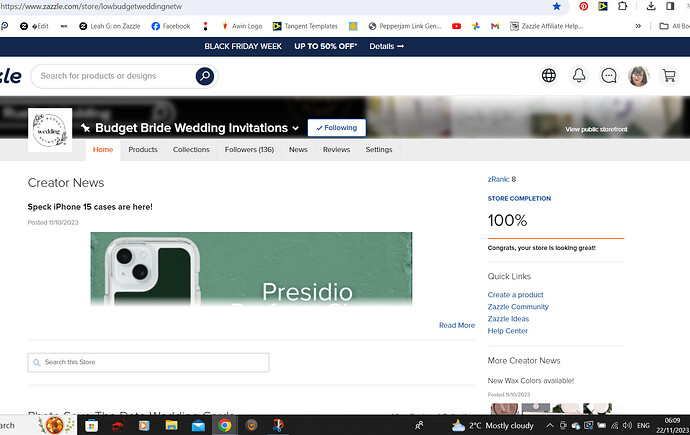Open the Chrome extensions puzzle icon
This screenshot has width=690, height=435.
point(622,6)
